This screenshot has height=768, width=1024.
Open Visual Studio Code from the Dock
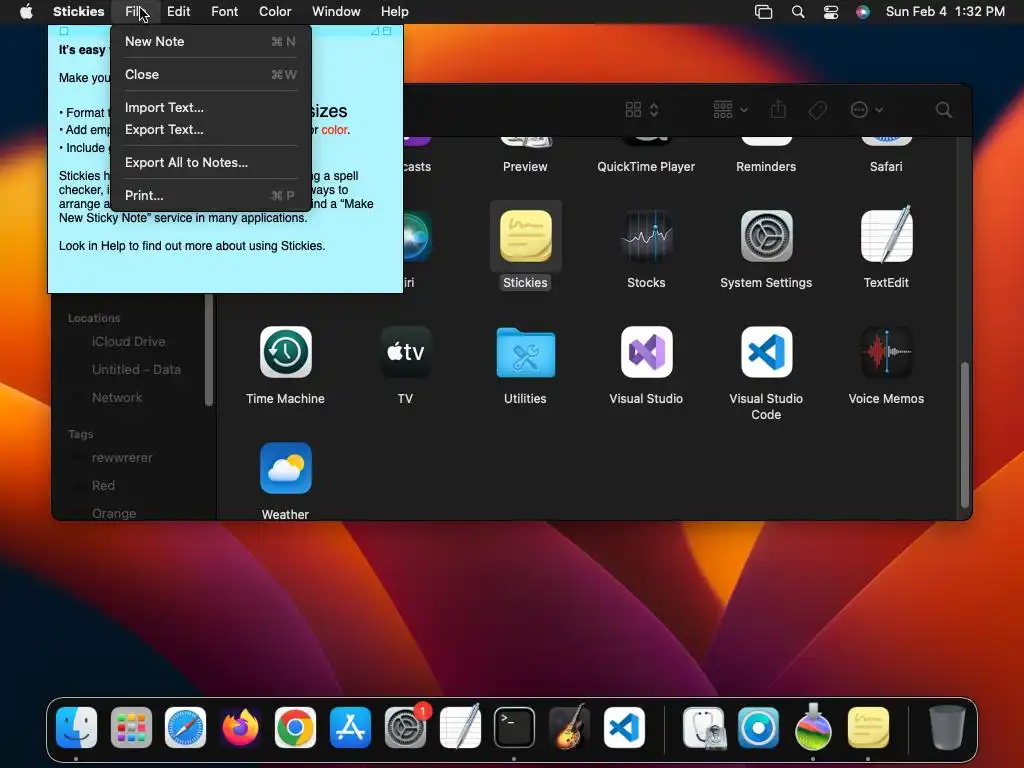click(624, 727)
